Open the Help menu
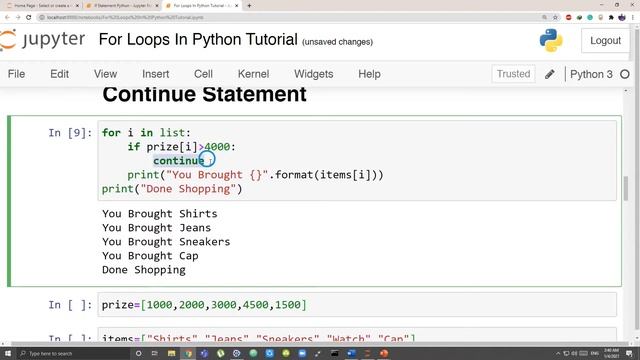The width and height of the screenshot is (640, 360). 369,74
